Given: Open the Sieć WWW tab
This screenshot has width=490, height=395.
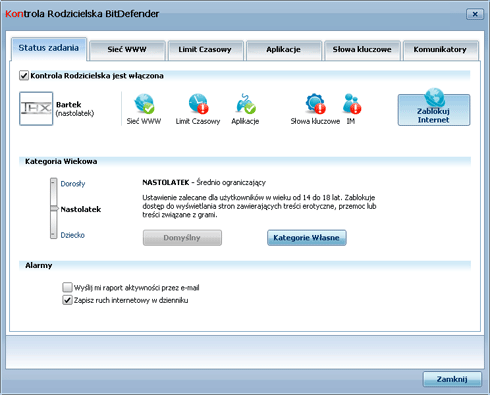Looking at the screenshot, I should pos(127,50).
